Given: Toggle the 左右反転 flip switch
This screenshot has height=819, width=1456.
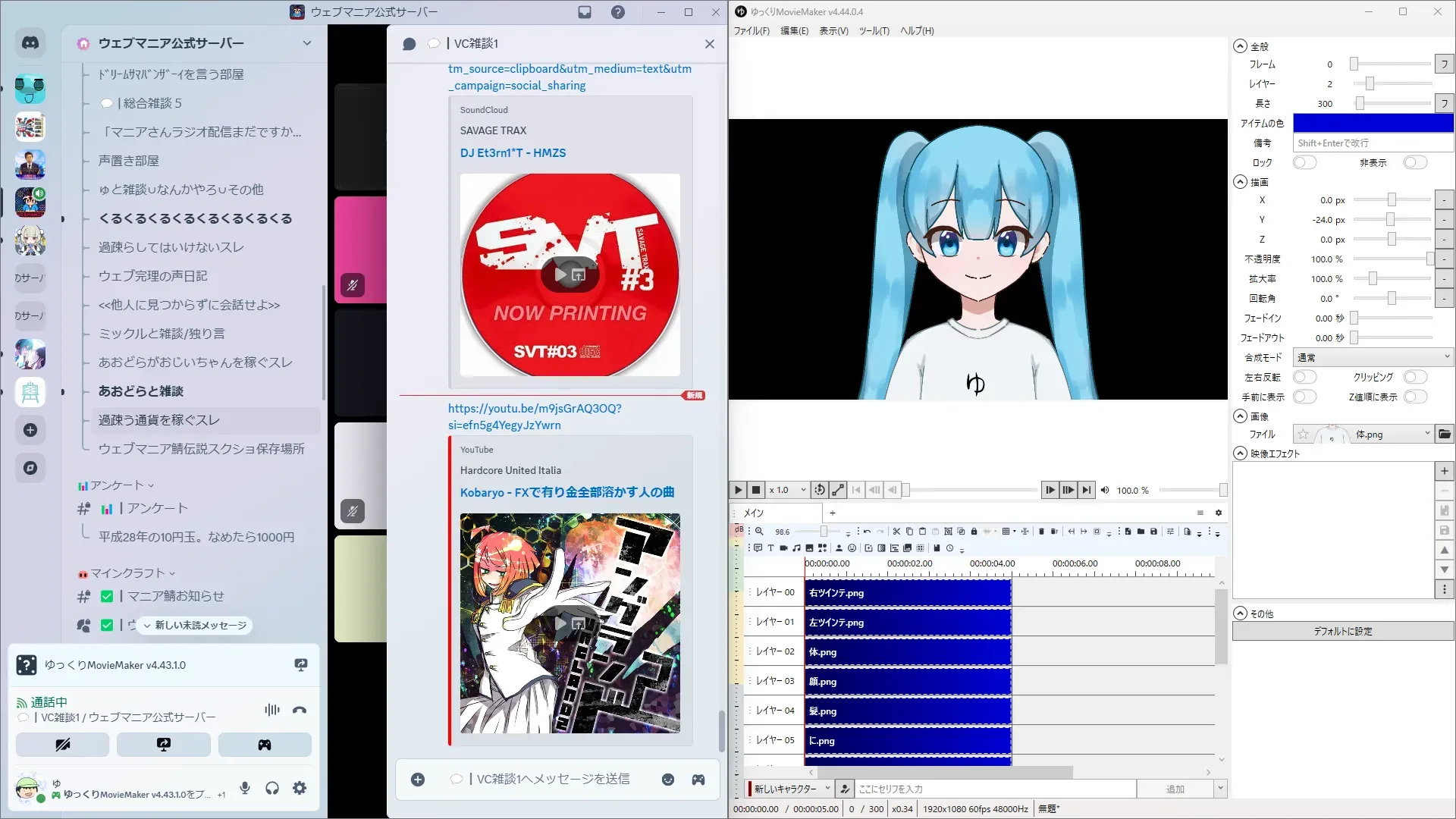Looking at the screenshot, I should (x=1304, y=377).
